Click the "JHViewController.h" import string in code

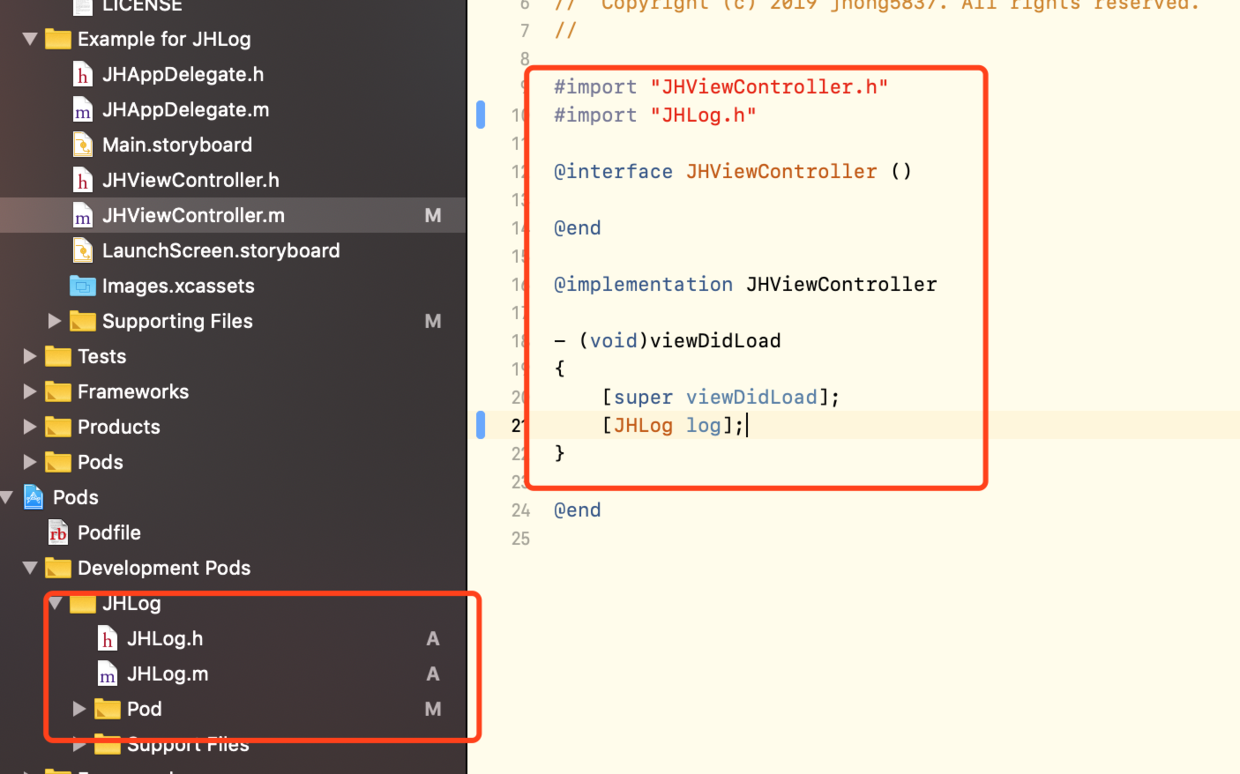point(769,87)
